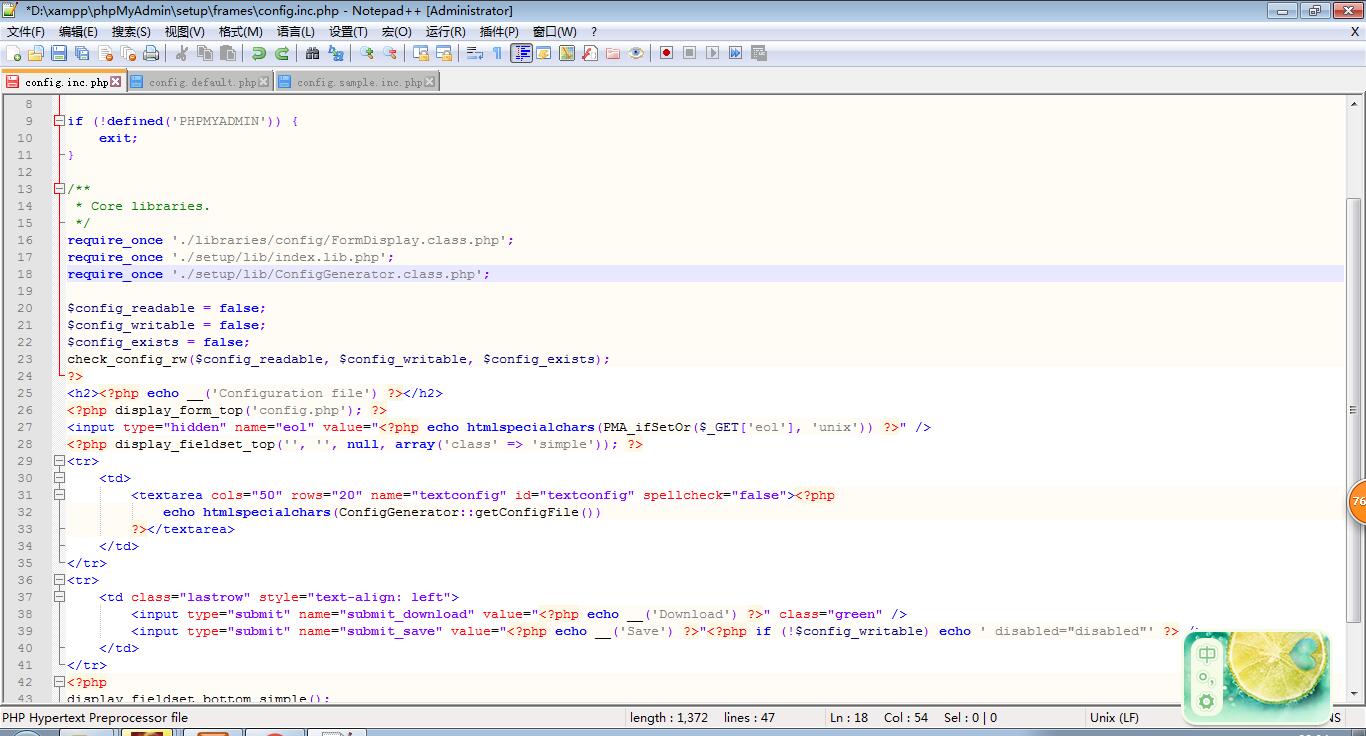Open the 文件(F) menu
This screenshot has height=736, width=1366.
click(26, 32)
